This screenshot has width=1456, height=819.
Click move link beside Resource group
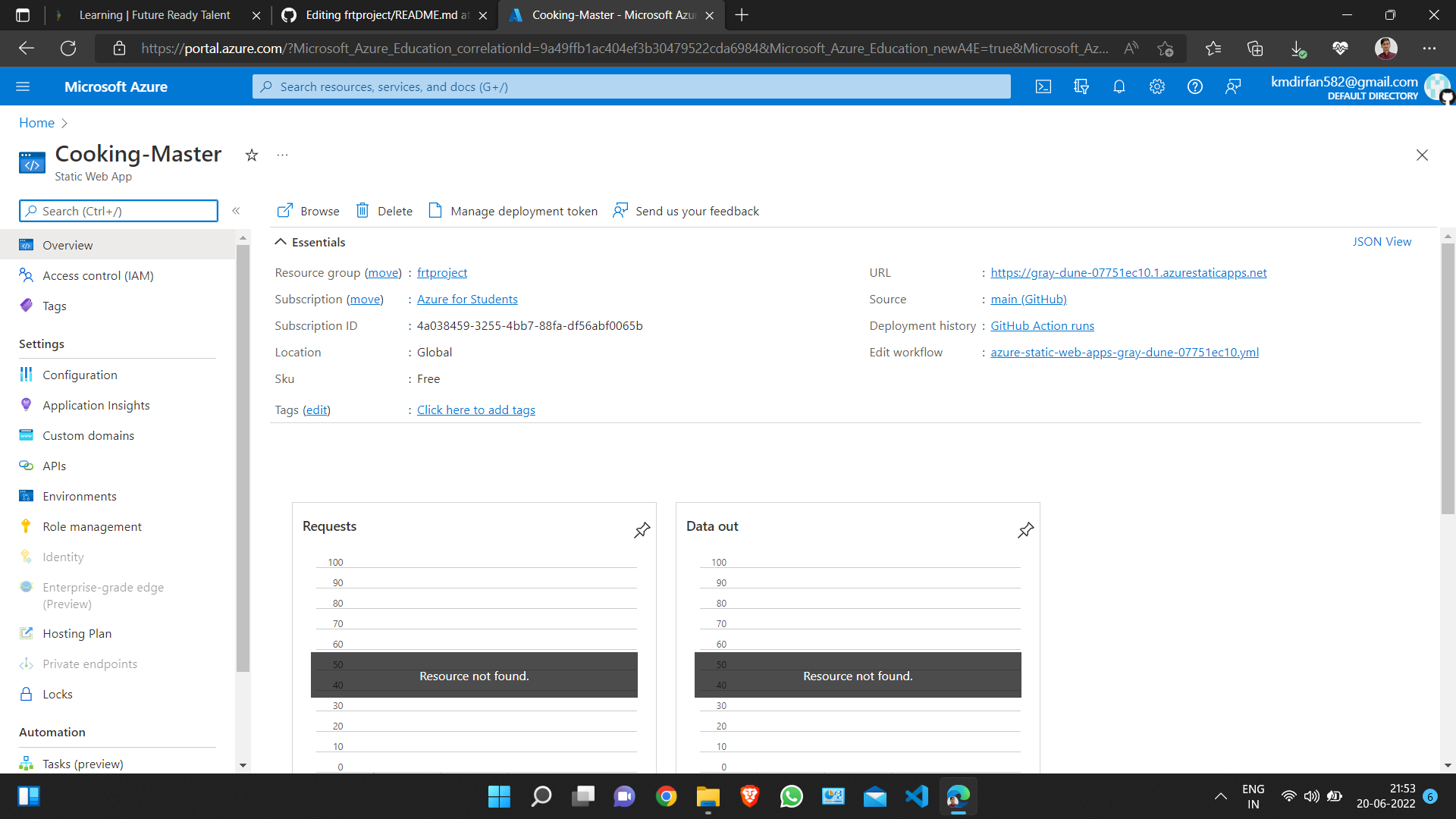(x=383, y=272)
